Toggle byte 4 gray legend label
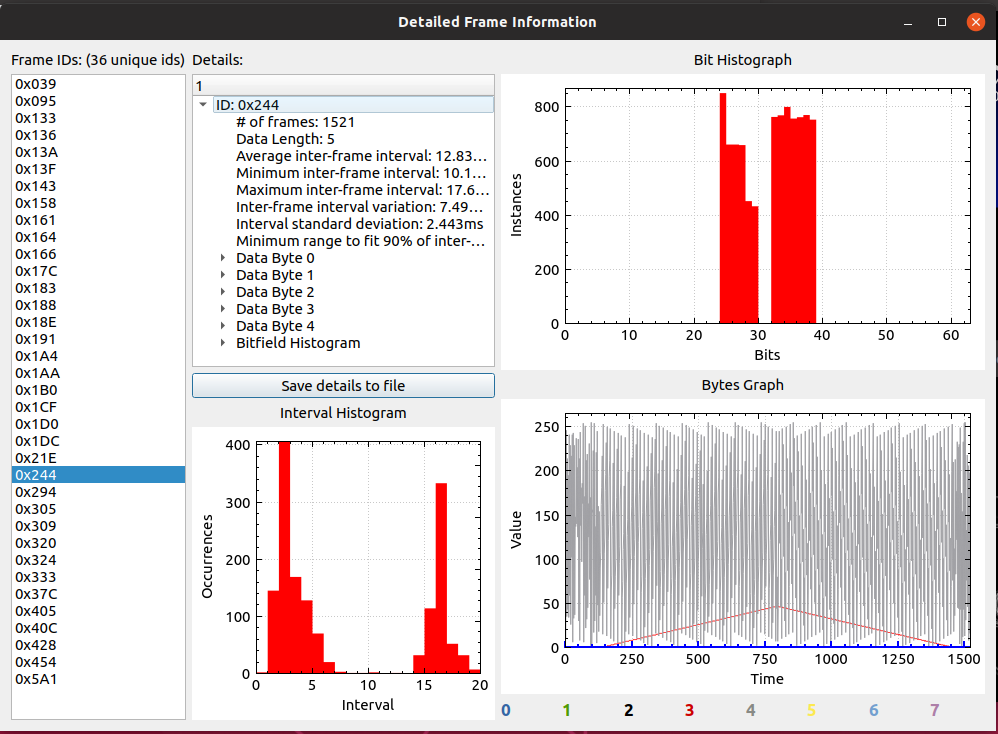The height and width of the screenshot is (734, 998). coord(750,710)
